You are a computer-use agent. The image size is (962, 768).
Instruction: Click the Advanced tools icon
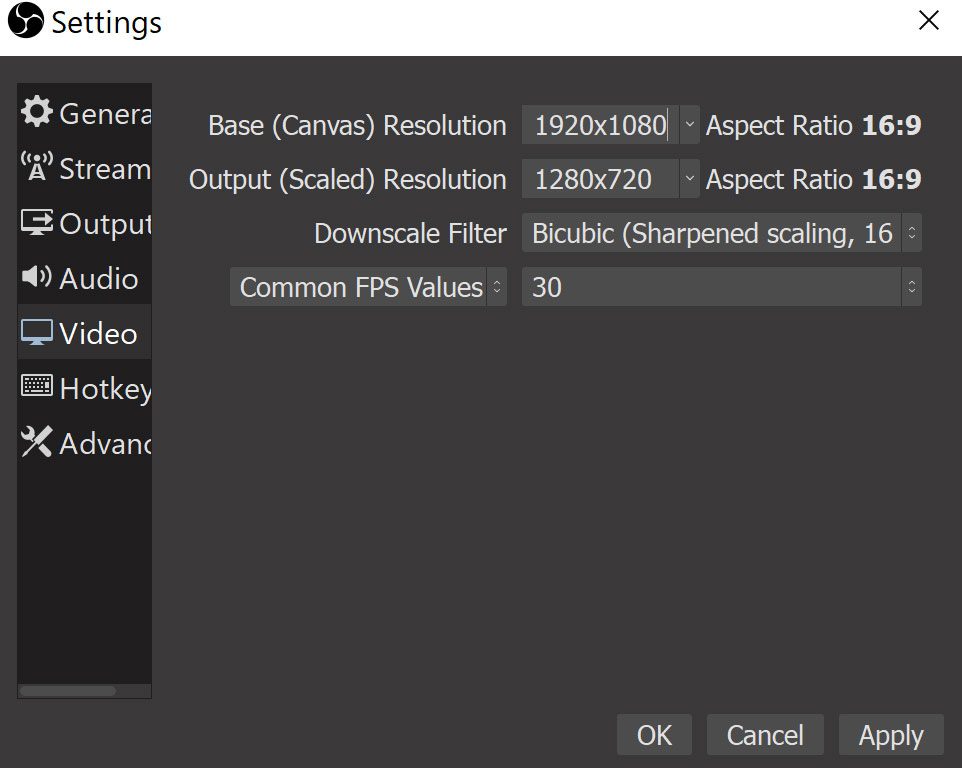[x=37, y=442]
